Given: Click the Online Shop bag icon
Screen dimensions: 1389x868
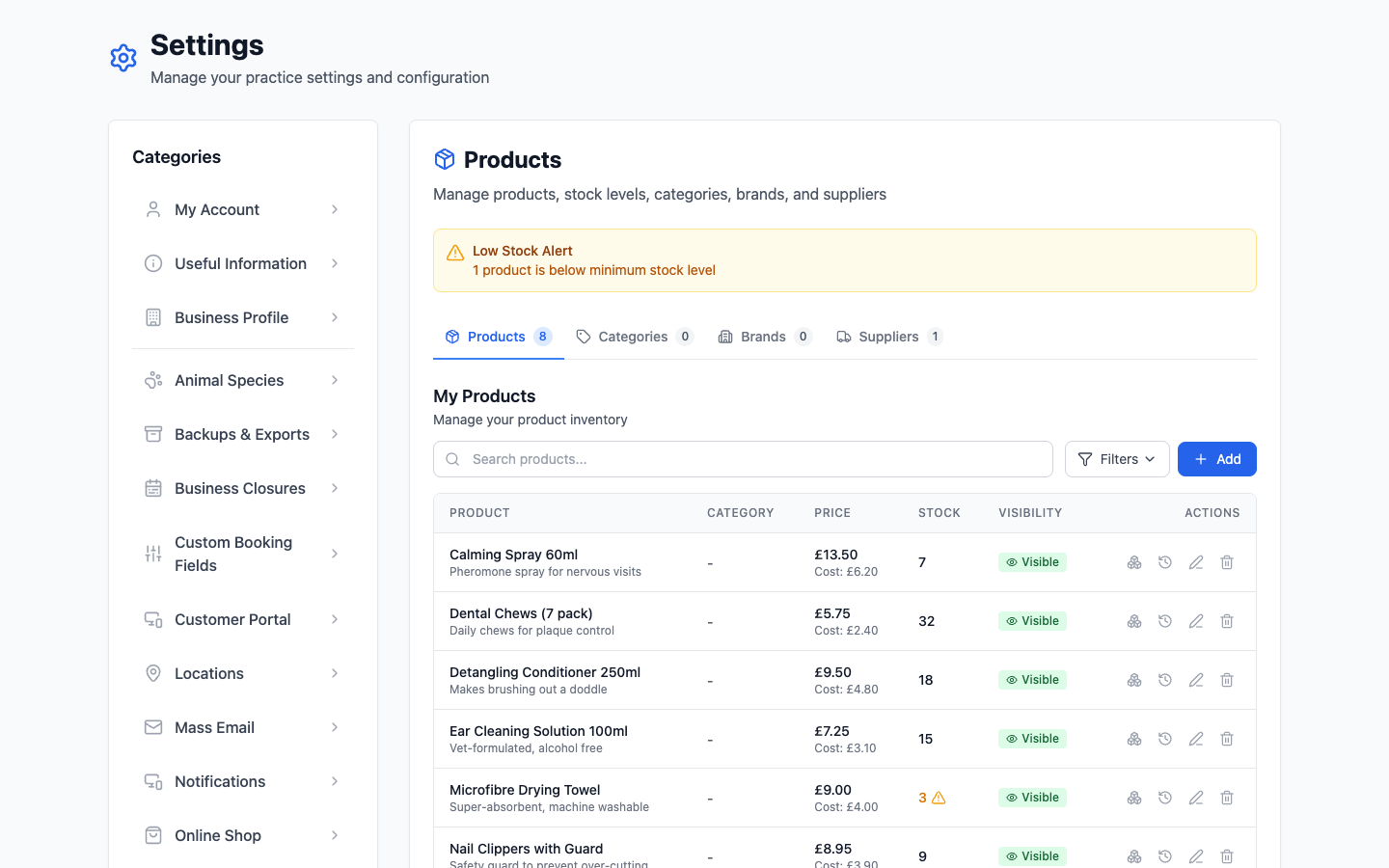Looking at the screenshot, I should coord(153,835).
